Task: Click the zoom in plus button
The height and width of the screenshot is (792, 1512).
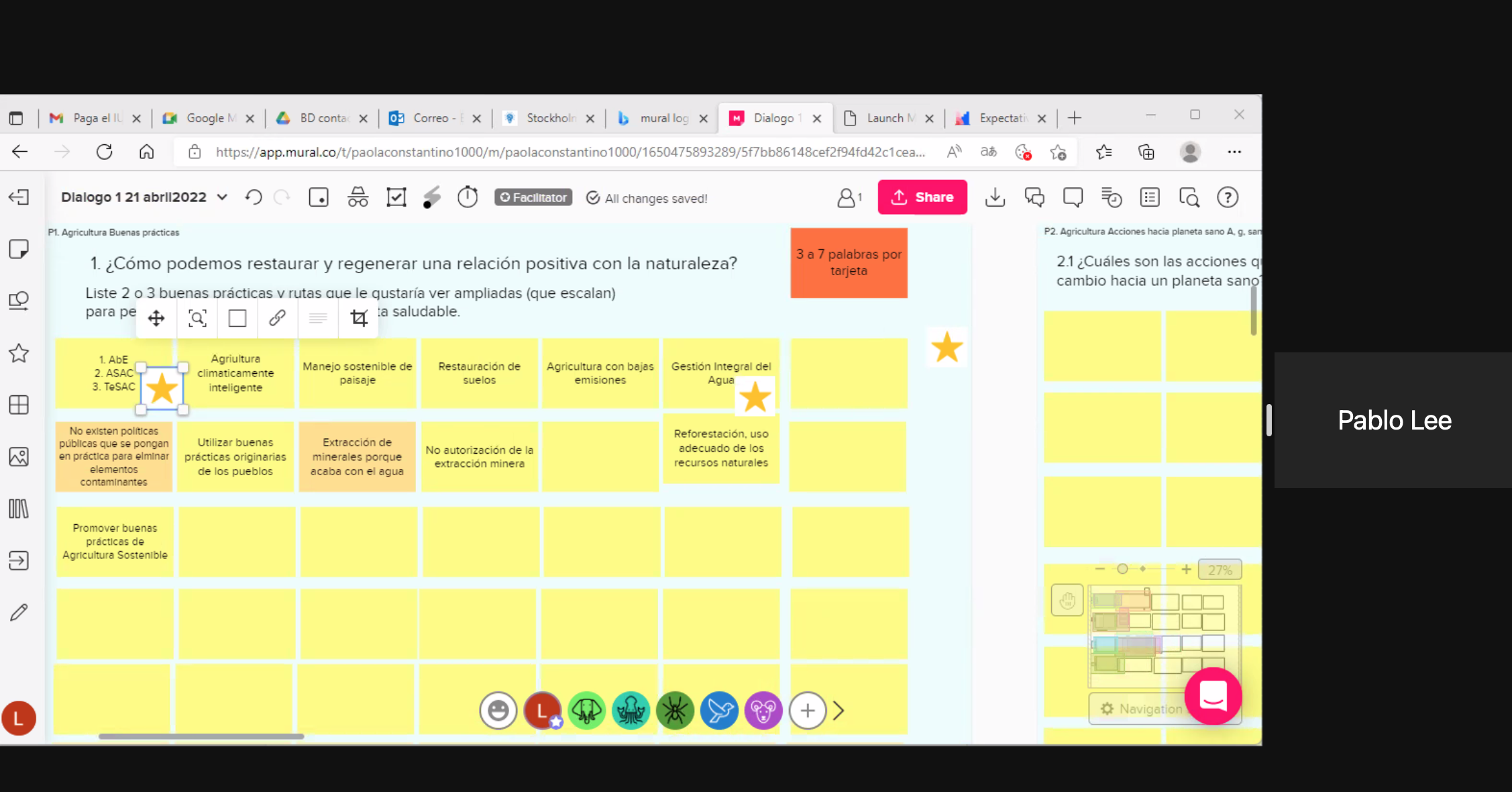Action: 1186,569
